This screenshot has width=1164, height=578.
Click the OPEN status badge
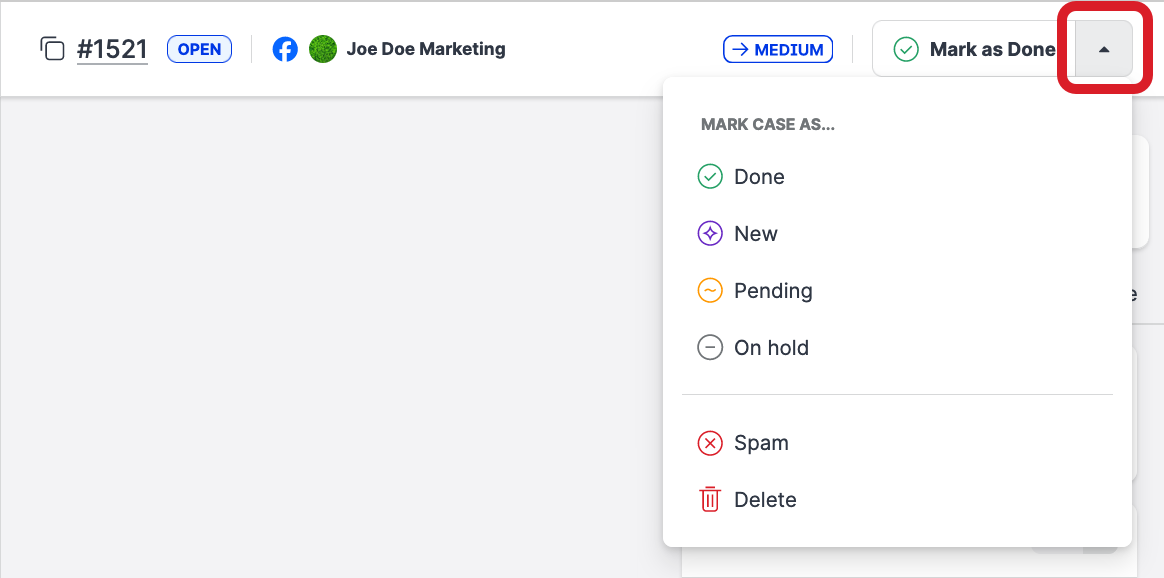(199, 49)
